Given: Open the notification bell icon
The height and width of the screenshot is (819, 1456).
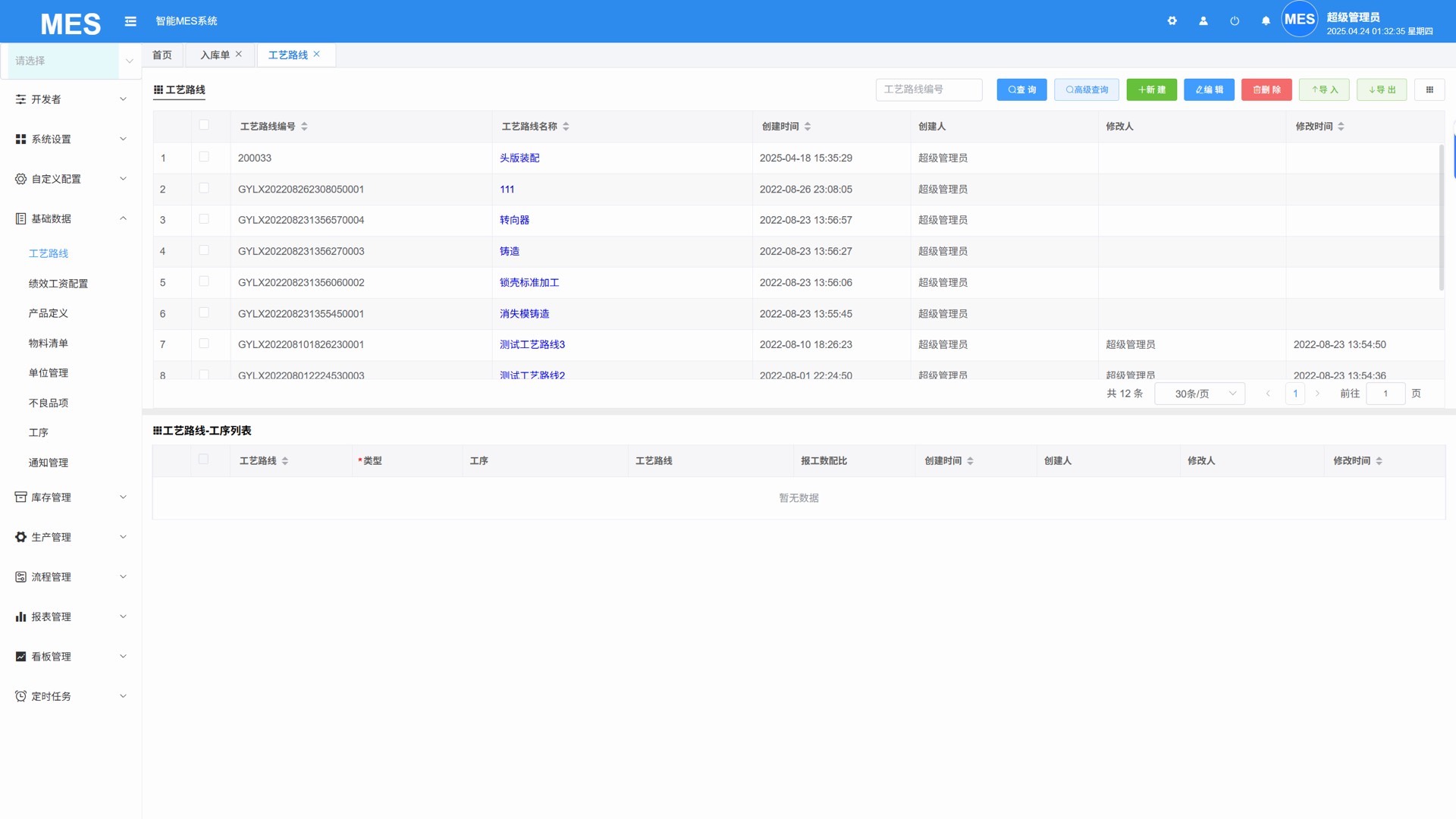Looking at the screenshot, I should point(1265,21).
